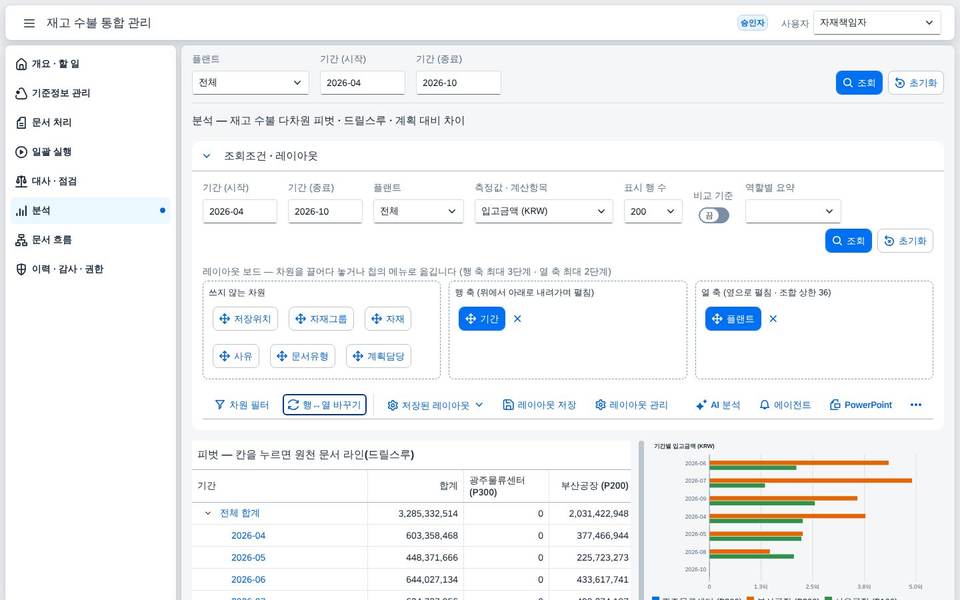
Task: Click the 플랜트 column-axis chip
Action: click(733, 319)
